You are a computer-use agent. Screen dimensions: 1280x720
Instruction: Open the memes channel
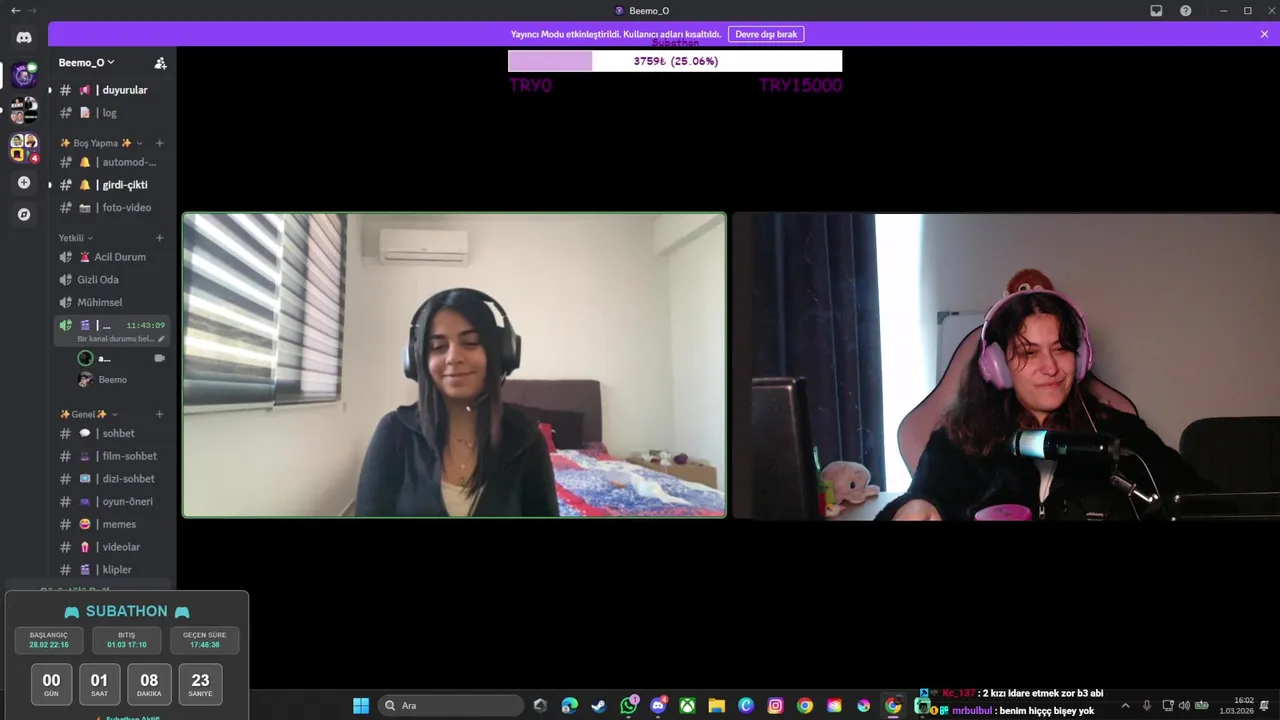pos(112,524)
